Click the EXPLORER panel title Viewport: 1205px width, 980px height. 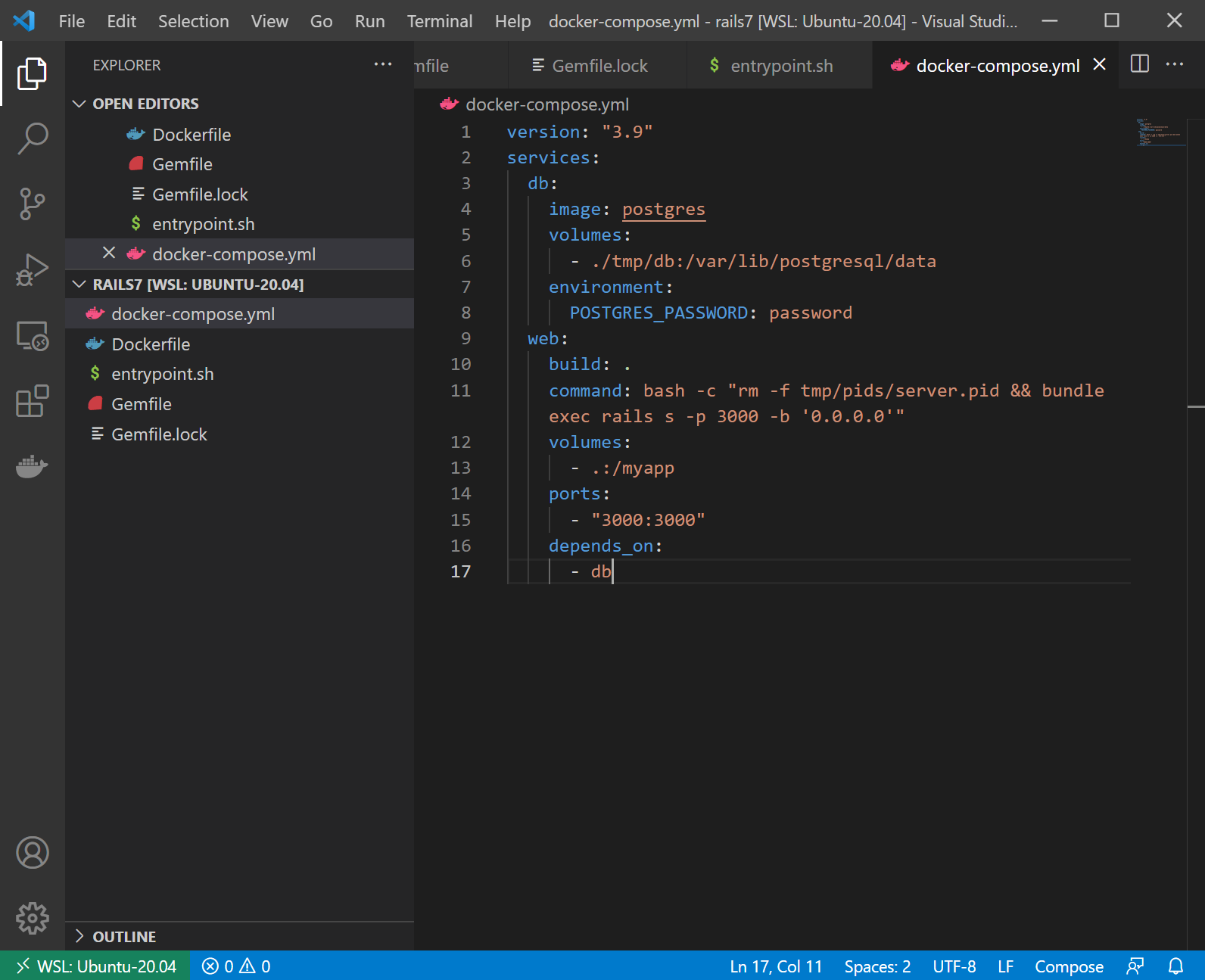126,65
